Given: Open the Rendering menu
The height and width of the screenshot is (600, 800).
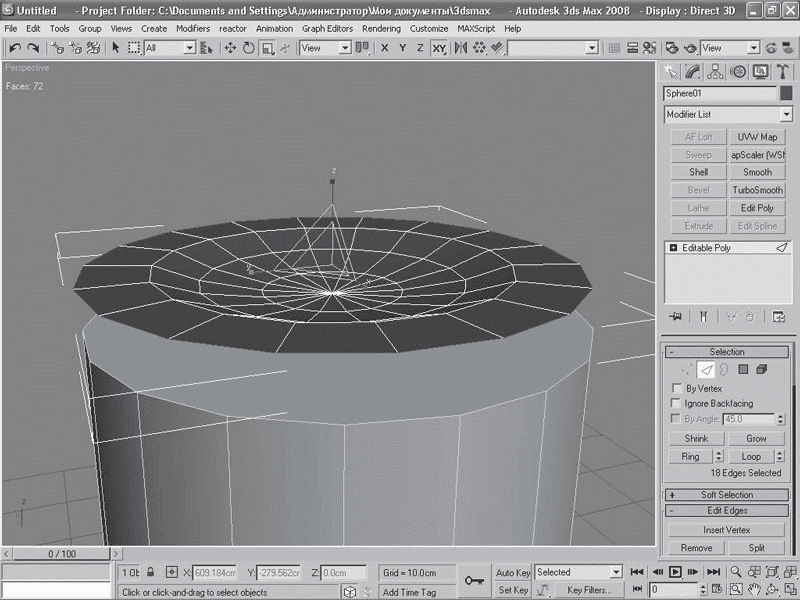Looking at the screenshot, I should tap(381, 29).
